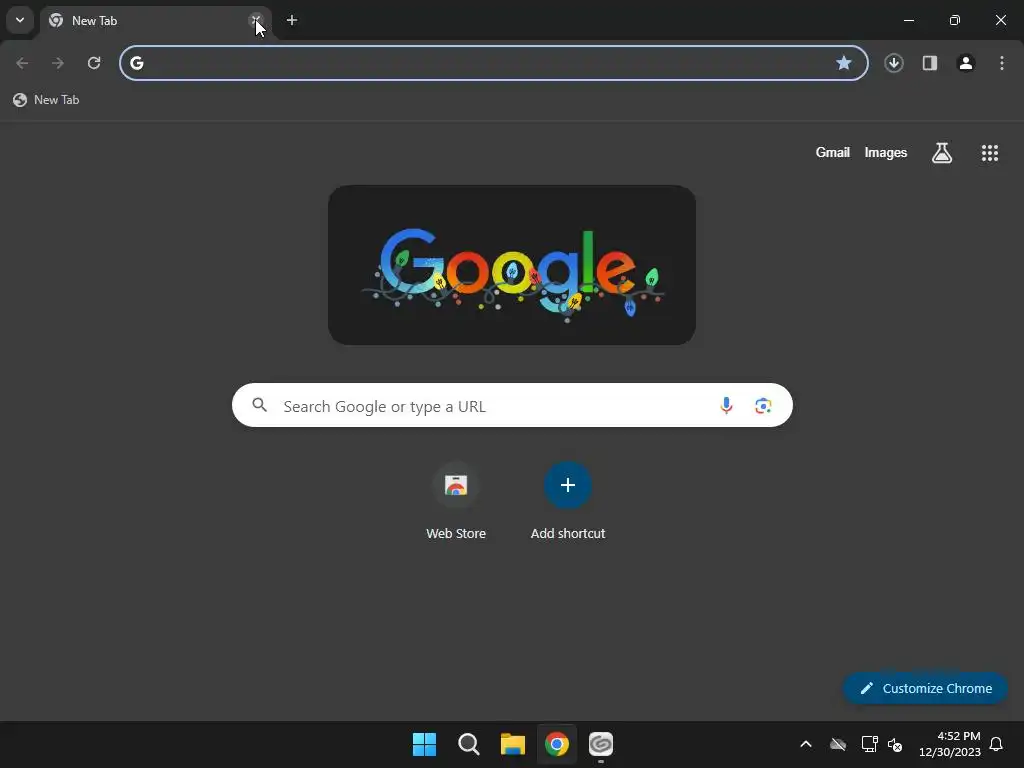Screen dimensions: 1024x768
Task: Open Gmail link
Action: tap(833, 152)
